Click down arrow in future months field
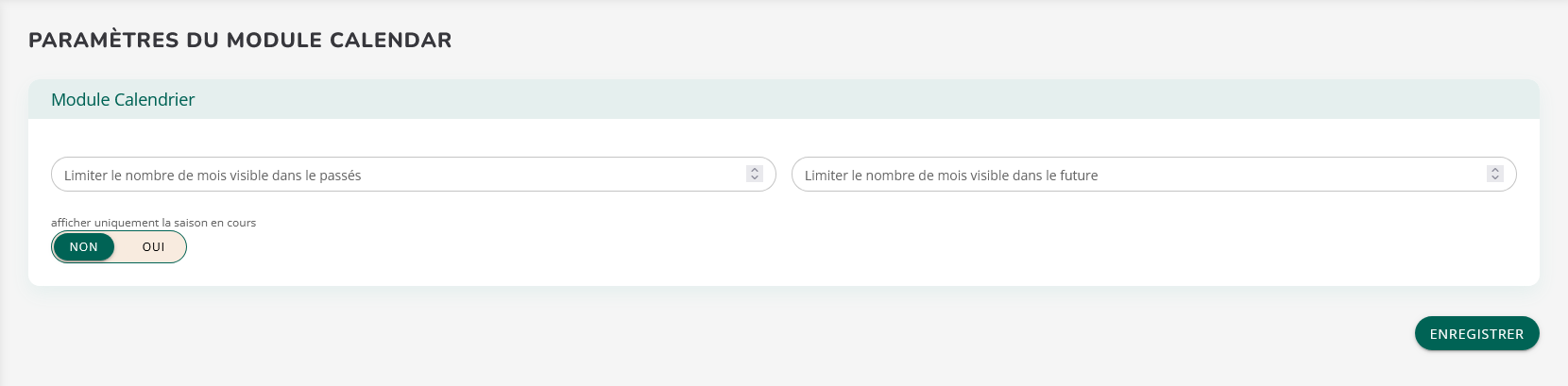The width and height of the screenshot is (1568, 386). point(1495,177)
